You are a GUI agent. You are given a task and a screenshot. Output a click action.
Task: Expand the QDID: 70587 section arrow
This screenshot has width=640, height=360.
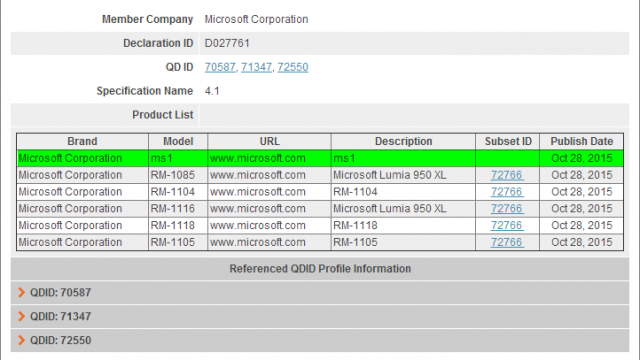[x=22, y=292]
